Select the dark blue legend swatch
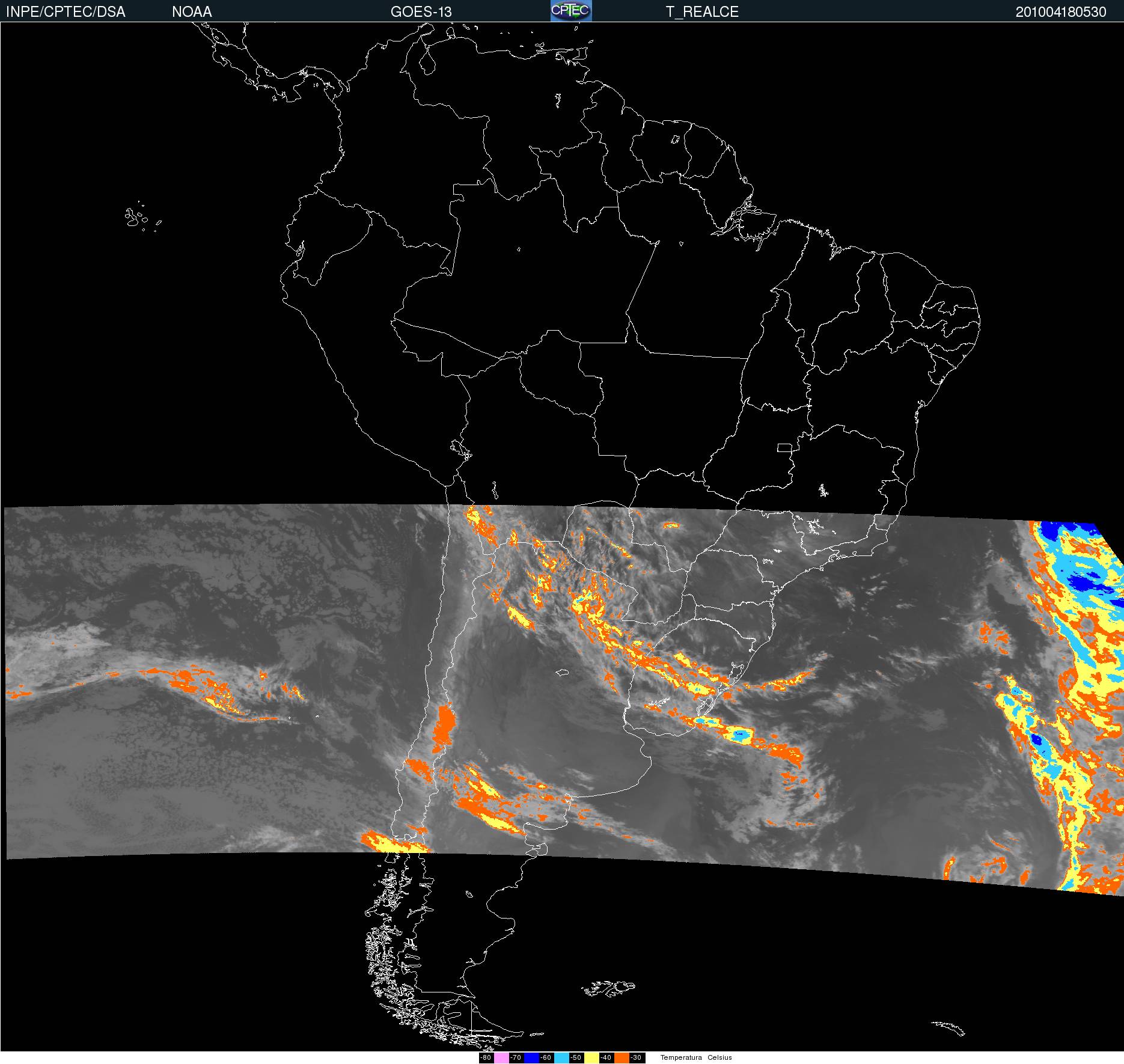Image resolution: width=1124 pixels, height=1064 pixels. click(x=531, y=1058)
